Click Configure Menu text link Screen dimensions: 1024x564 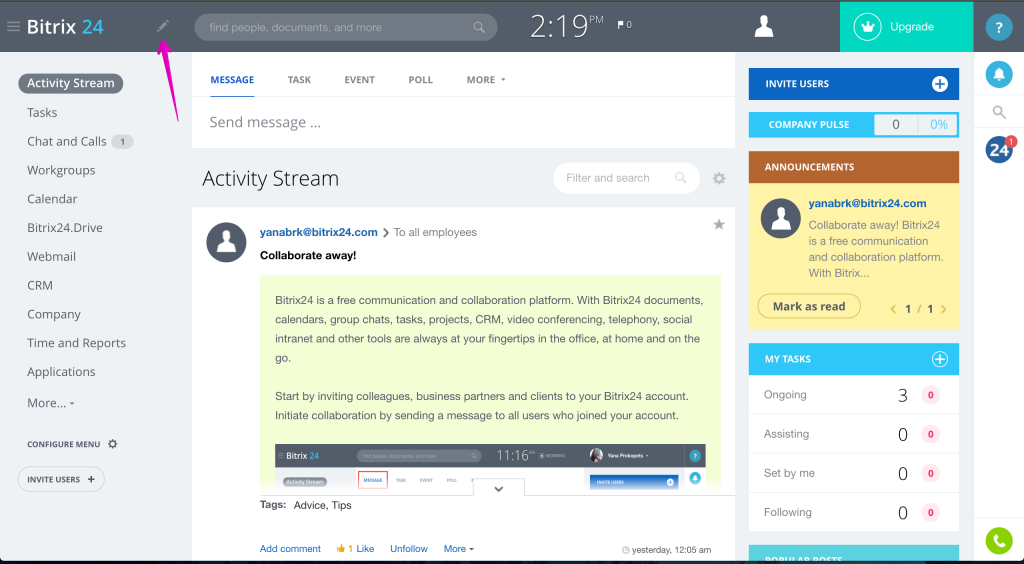(63, 444)
